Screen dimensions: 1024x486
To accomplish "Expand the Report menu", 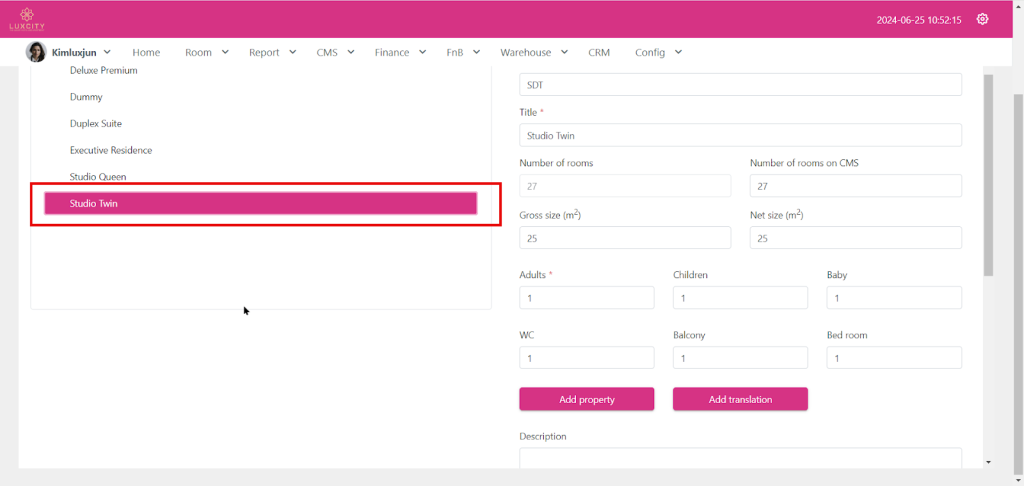I will click(272, 52).
